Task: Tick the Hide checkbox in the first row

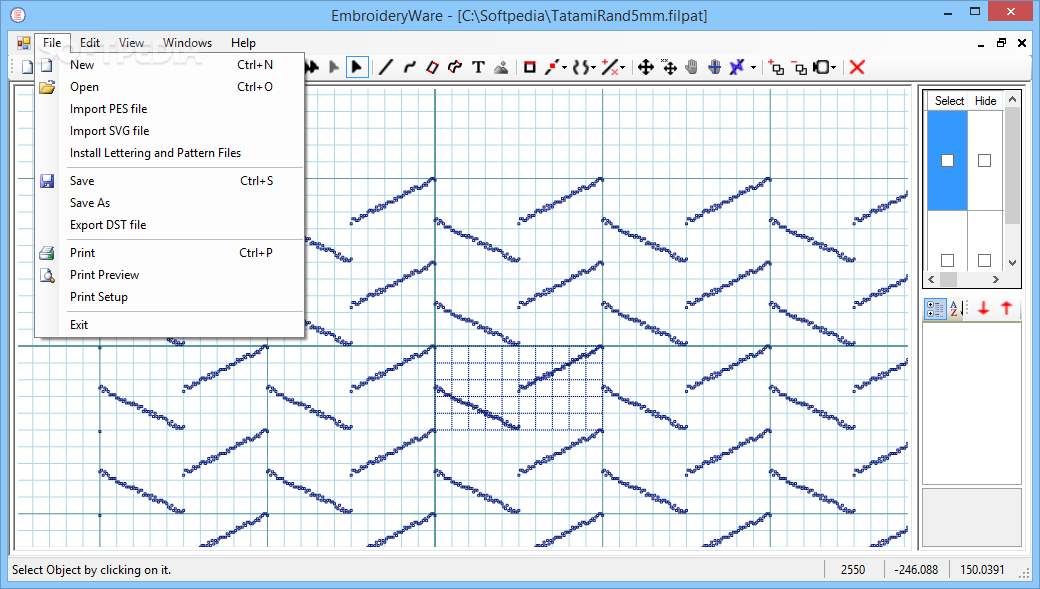Action: [x=984, y=161]
